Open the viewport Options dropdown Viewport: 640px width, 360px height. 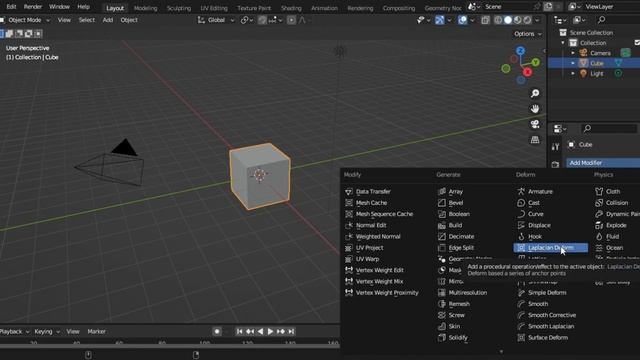point(528,34)
